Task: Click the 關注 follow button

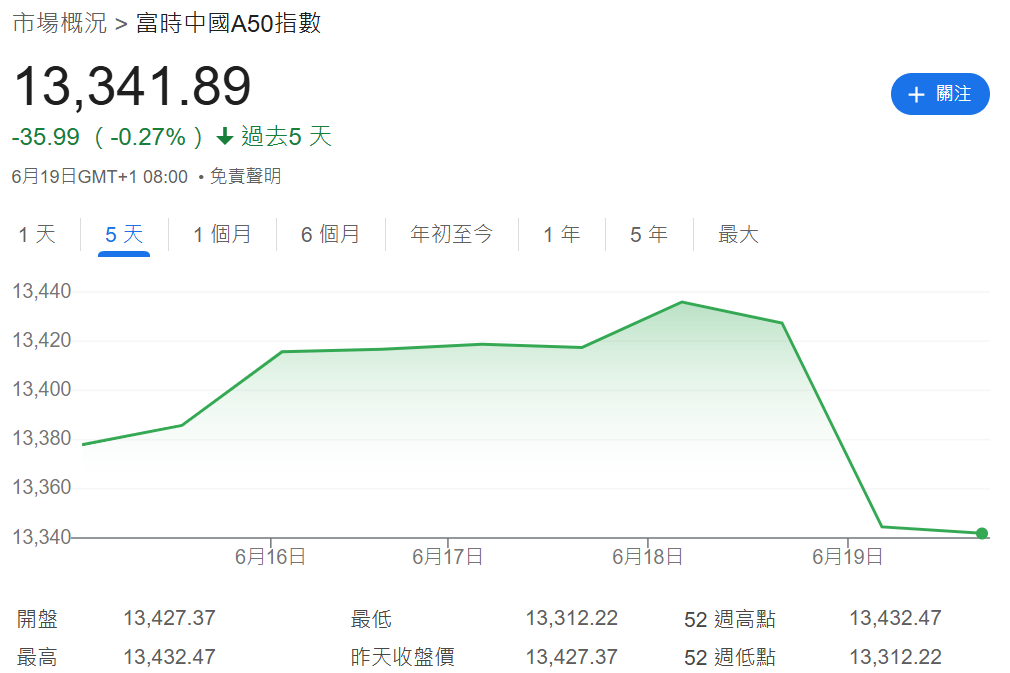Action: coord(940,94)
